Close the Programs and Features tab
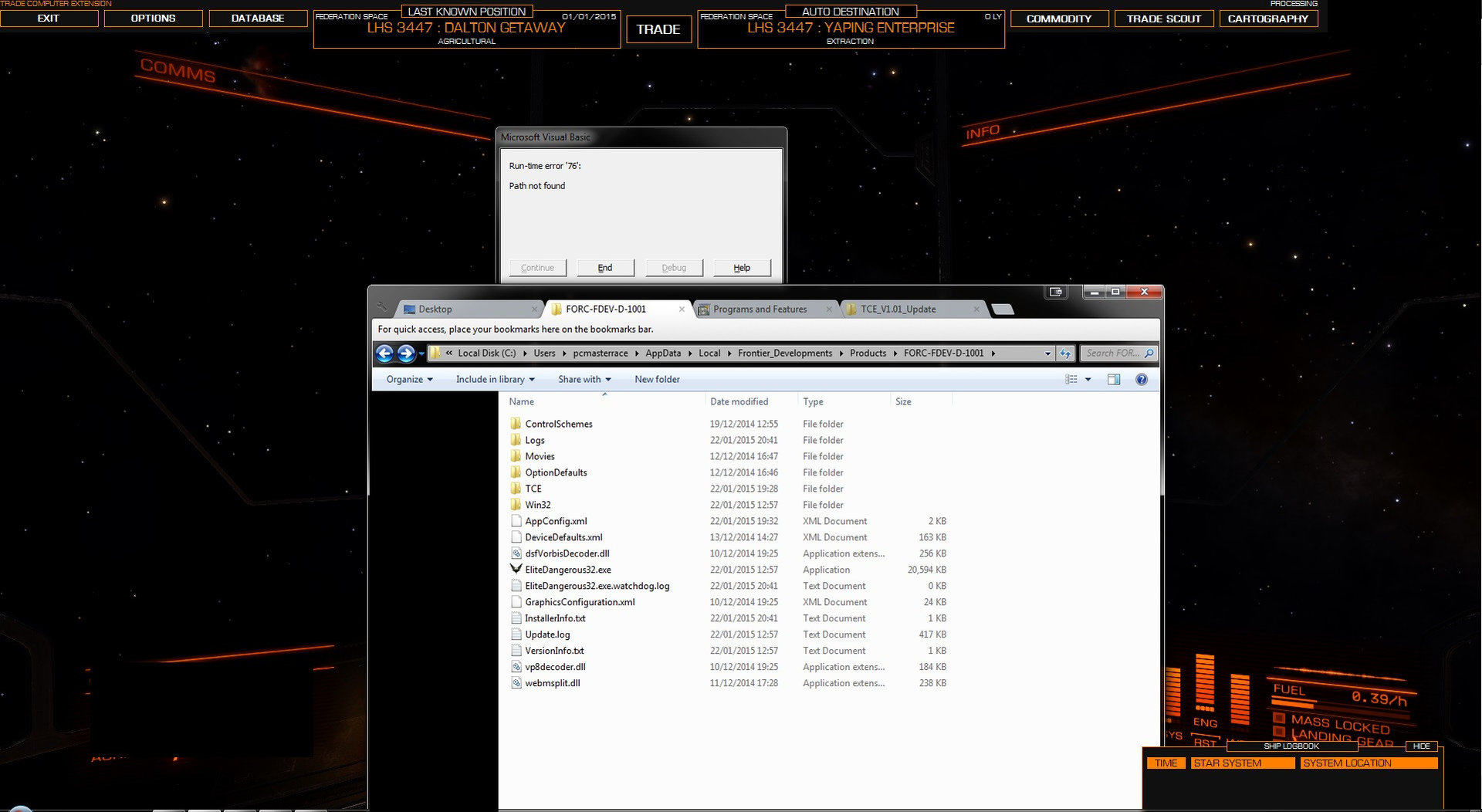1482x812 pixels. (829, 310)
